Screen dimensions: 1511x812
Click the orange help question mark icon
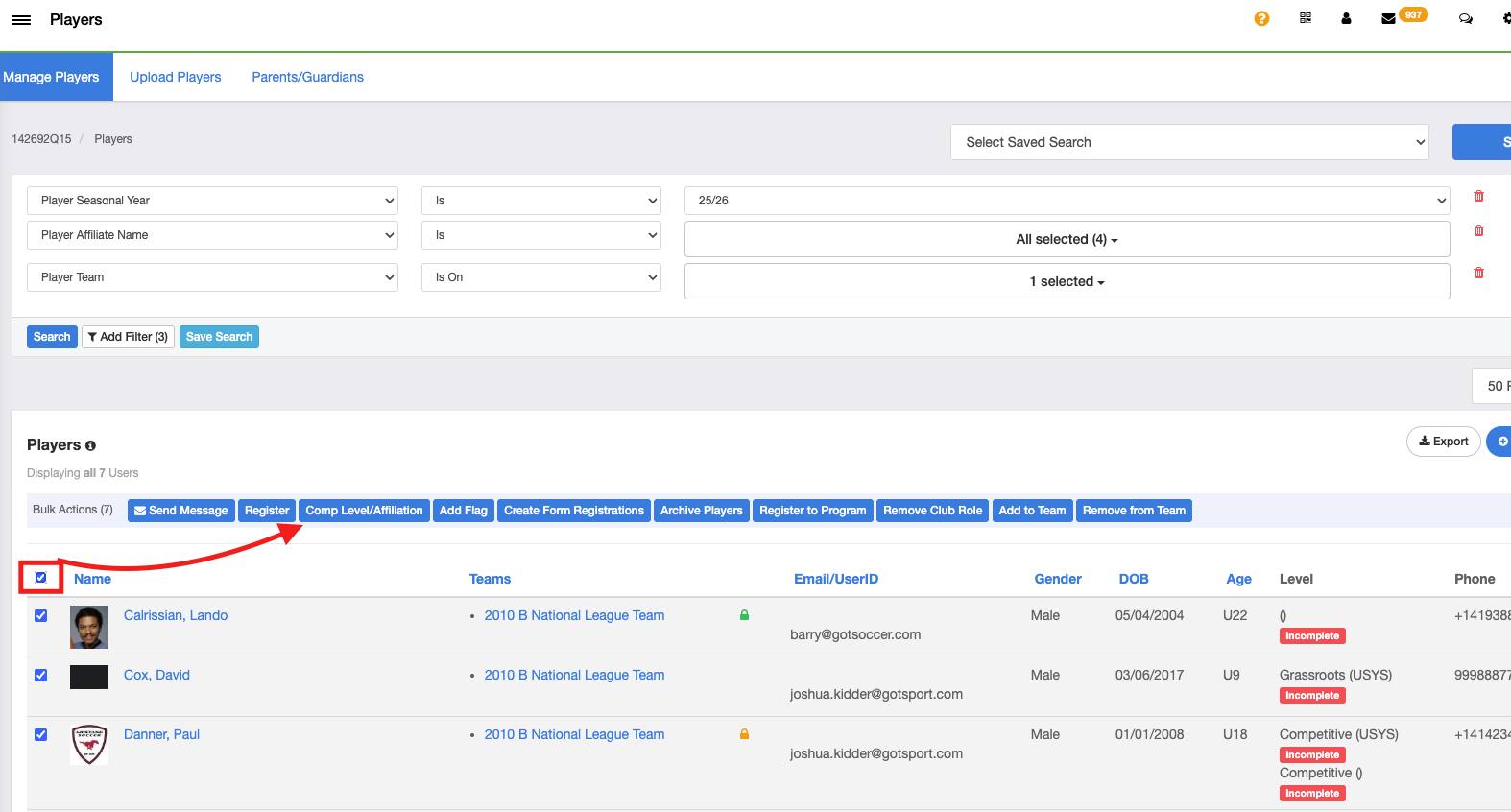tap(1261, 18)
